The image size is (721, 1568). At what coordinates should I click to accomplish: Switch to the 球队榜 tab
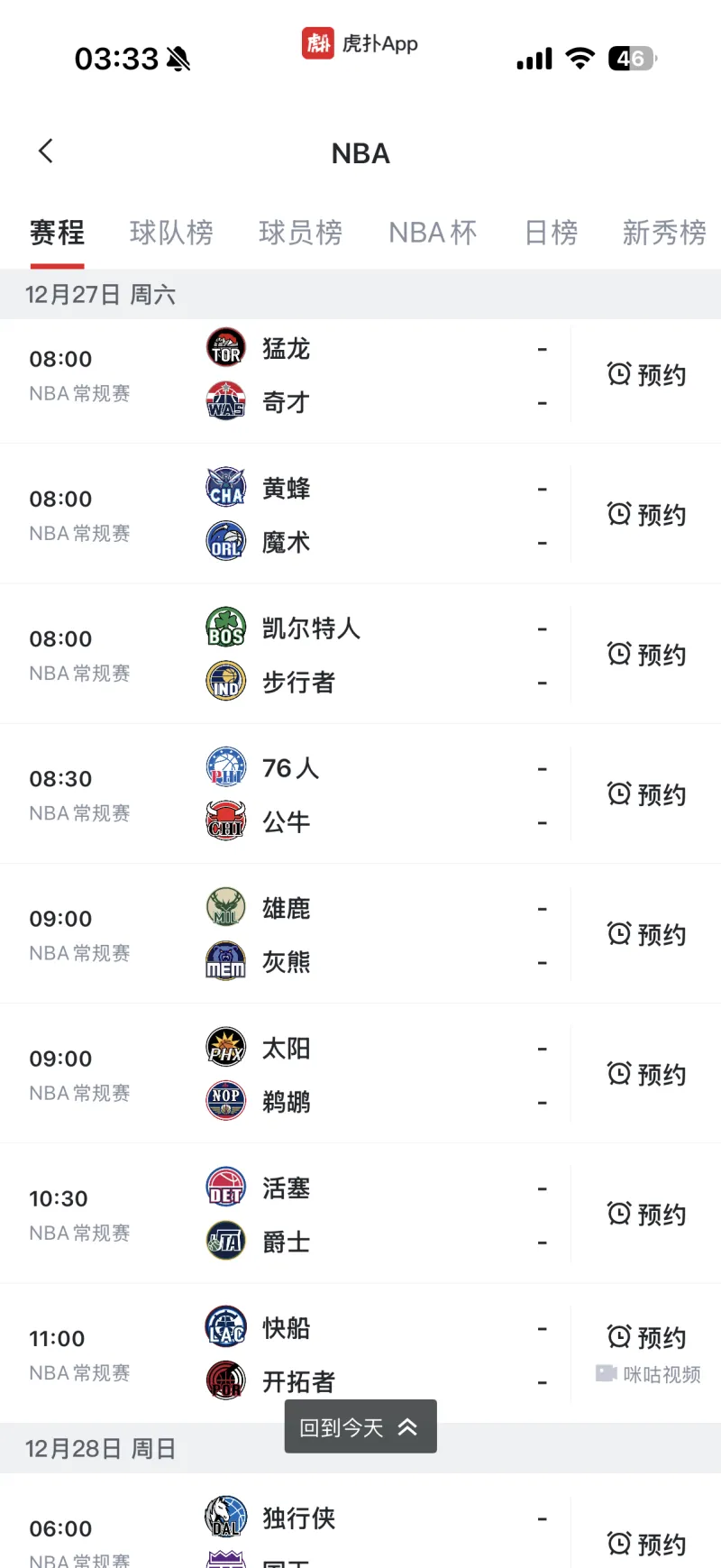click(x=171, y=233)
